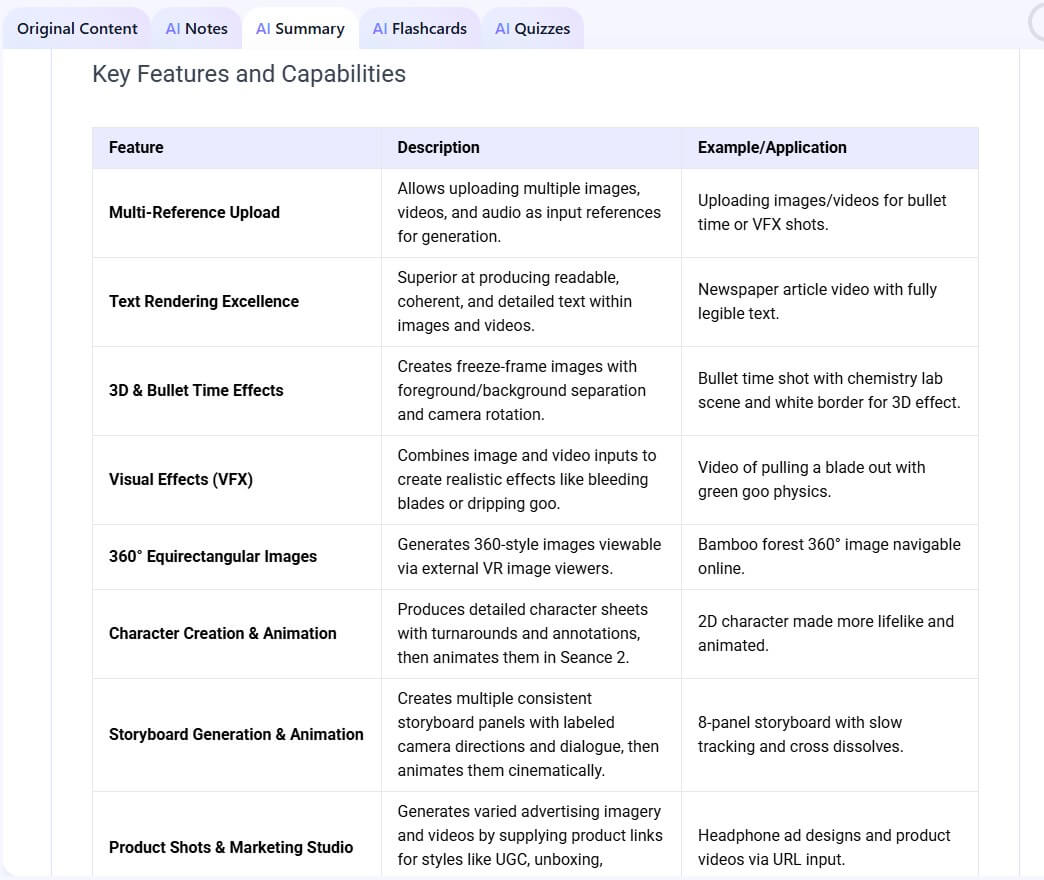The width and height of the screenshot is (1044, 880).
Task: Click the Description column header
Action: (x=438, y=147)
